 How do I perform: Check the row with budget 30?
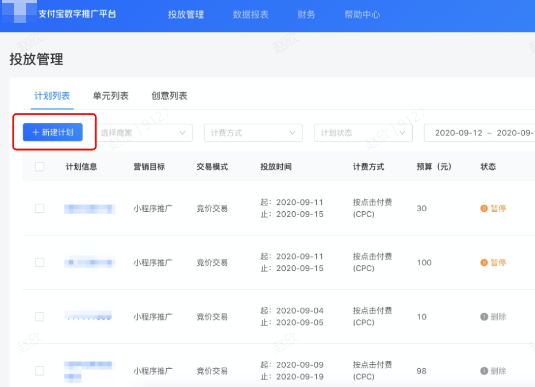pos(40,208)
